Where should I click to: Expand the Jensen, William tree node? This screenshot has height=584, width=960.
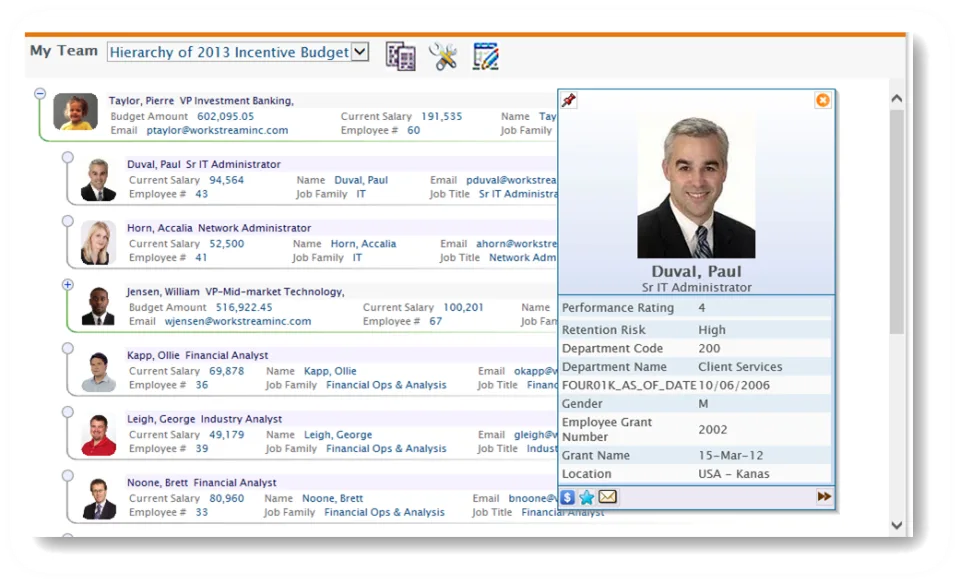coord(67,285)
